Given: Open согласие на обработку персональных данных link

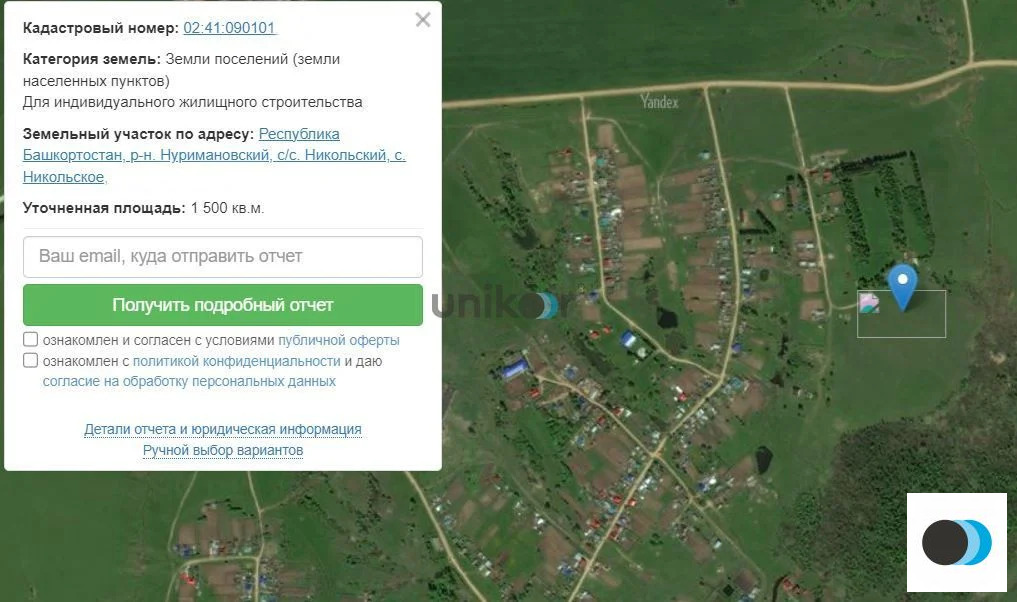Looking at the screenshot, I should 189,381.
